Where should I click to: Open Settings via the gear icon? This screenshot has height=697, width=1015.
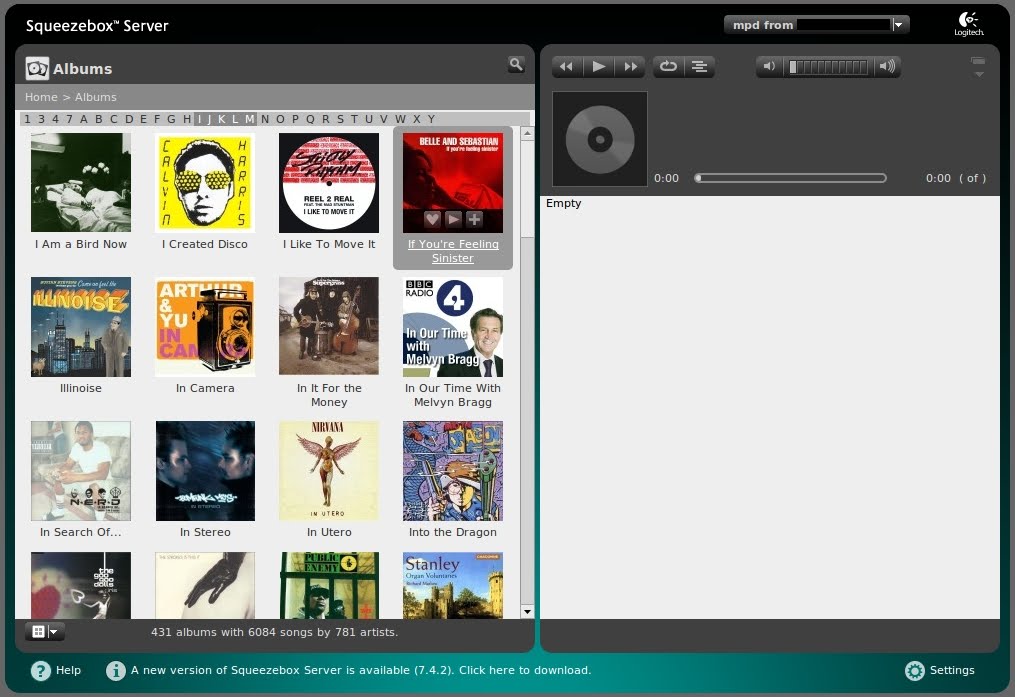pos(915,670)
